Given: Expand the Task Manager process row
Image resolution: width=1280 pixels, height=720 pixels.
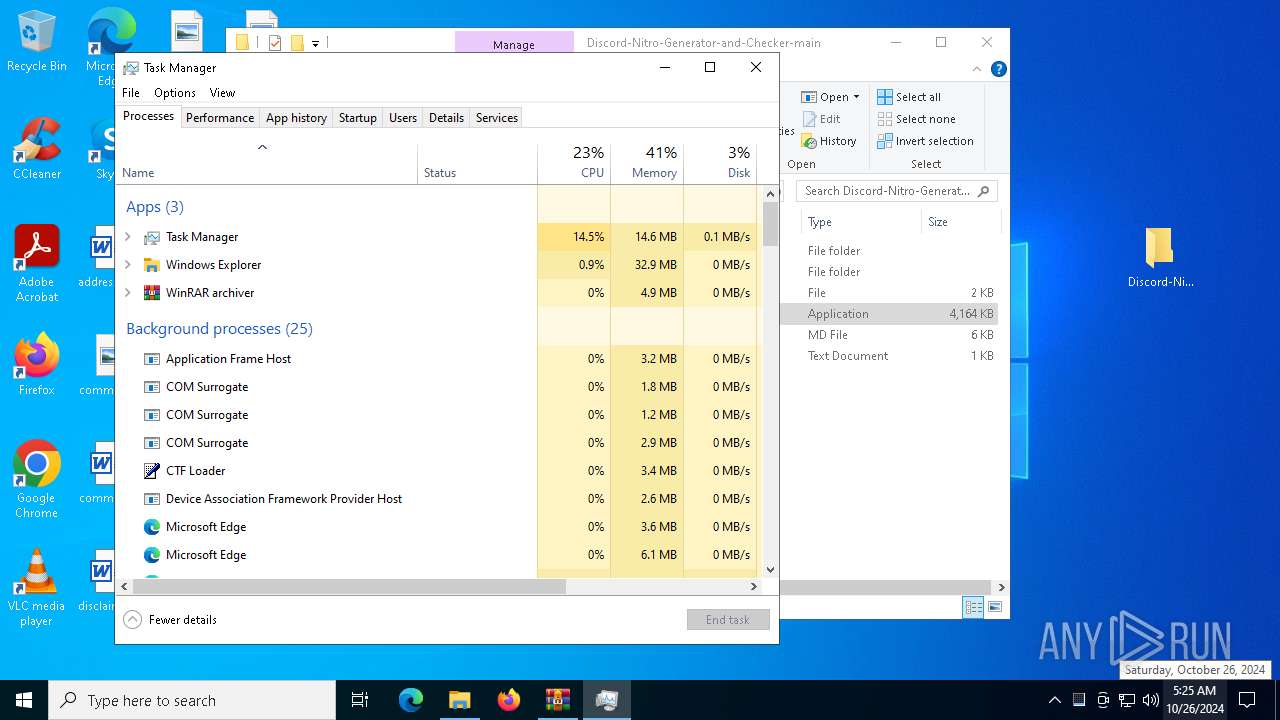Looking at the screenshot, I should [128, 237].
